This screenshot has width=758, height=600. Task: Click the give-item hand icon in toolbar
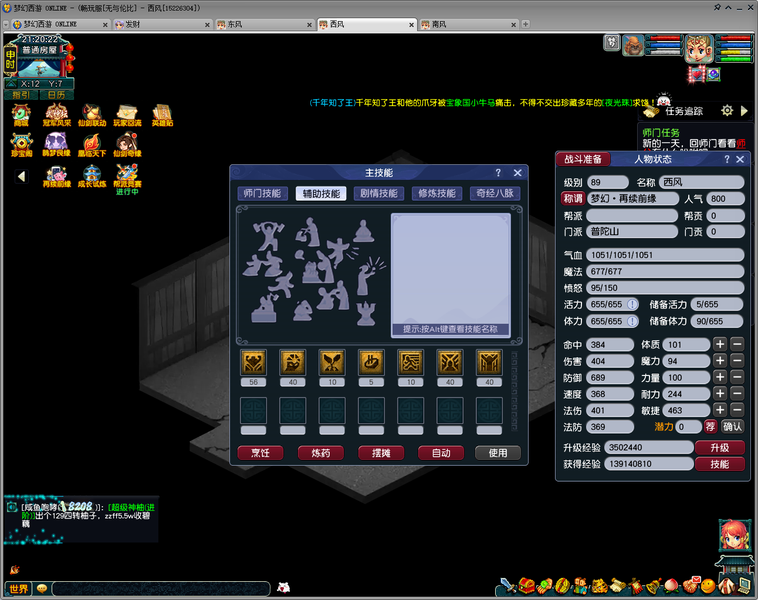[545, 586]
